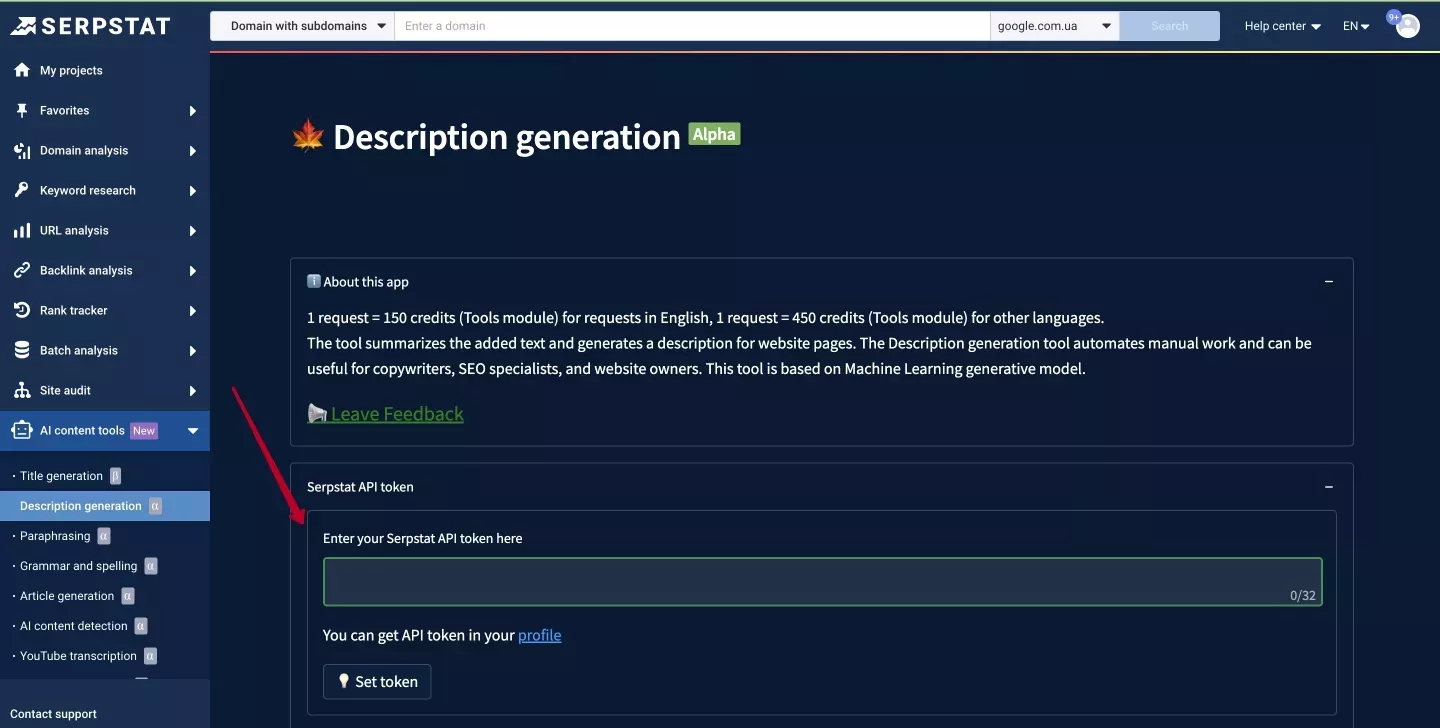
Task: Open the Backlink analysis chain icon
Action: (x=22, y=270)
